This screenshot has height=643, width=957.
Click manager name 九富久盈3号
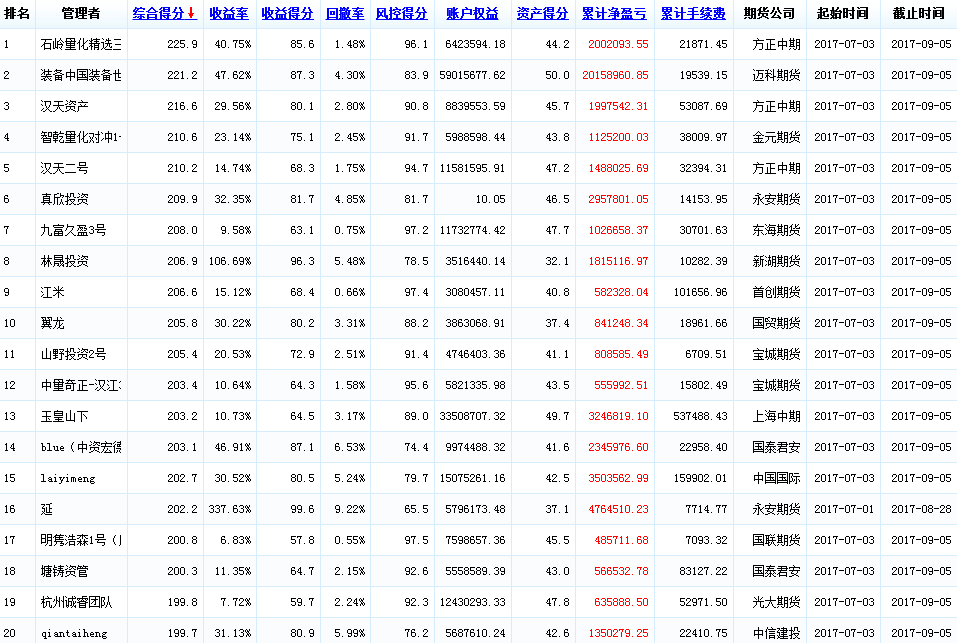(73, 230)
